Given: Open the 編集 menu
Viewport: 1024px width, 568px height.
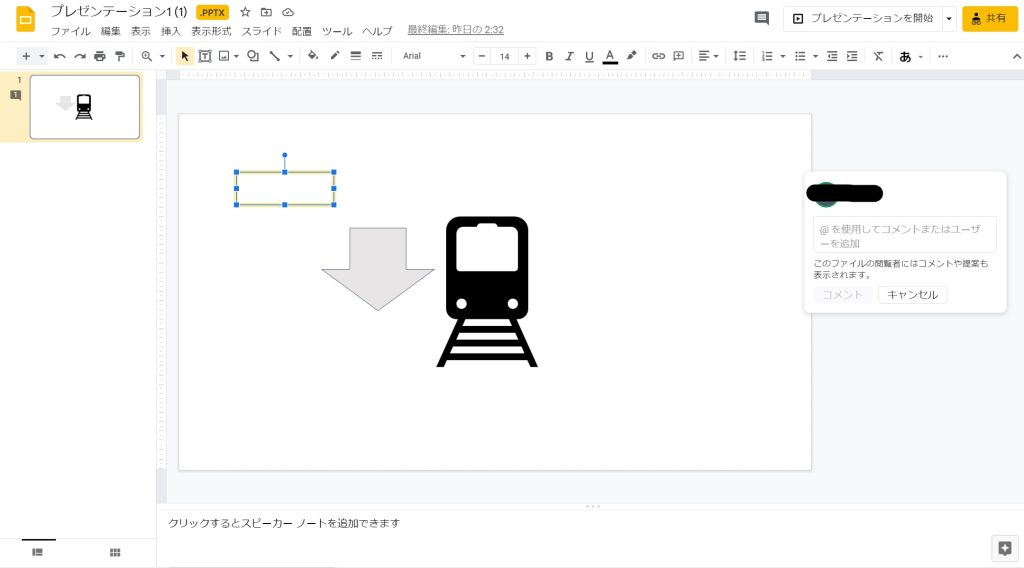Looking at the screenshot, I should (x=110, y=31).
